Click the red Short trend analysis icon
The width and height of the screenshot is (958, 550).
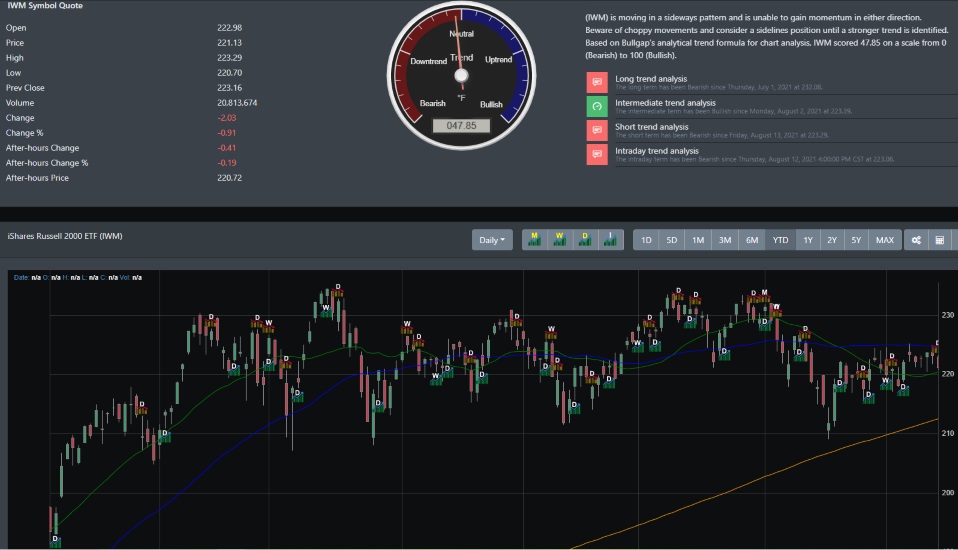pos(597,130)
